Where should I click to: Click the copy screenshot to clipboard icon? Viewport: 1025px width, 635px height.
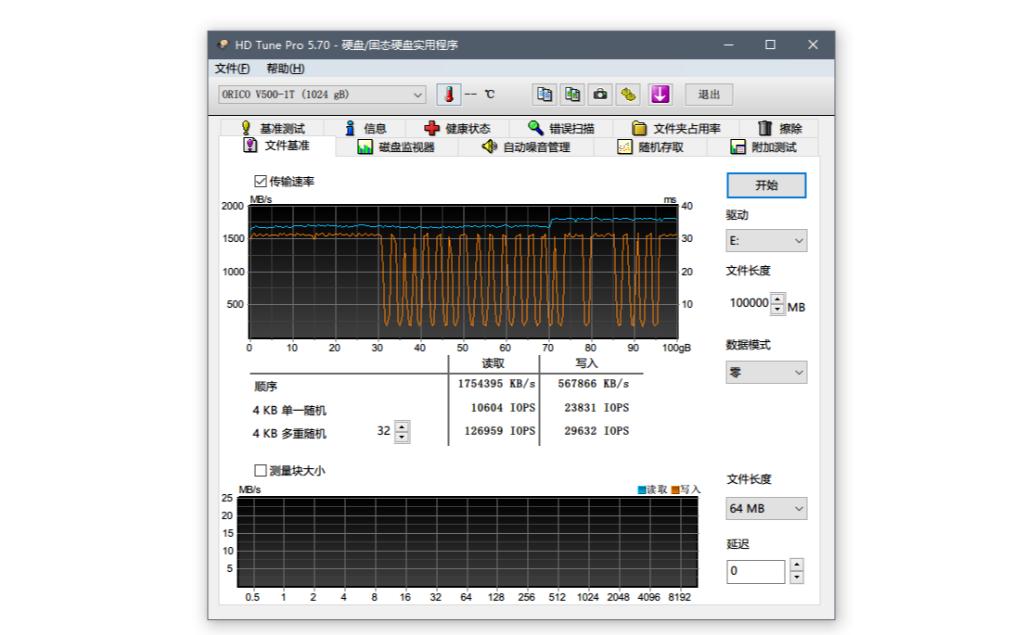coord(573,94)
